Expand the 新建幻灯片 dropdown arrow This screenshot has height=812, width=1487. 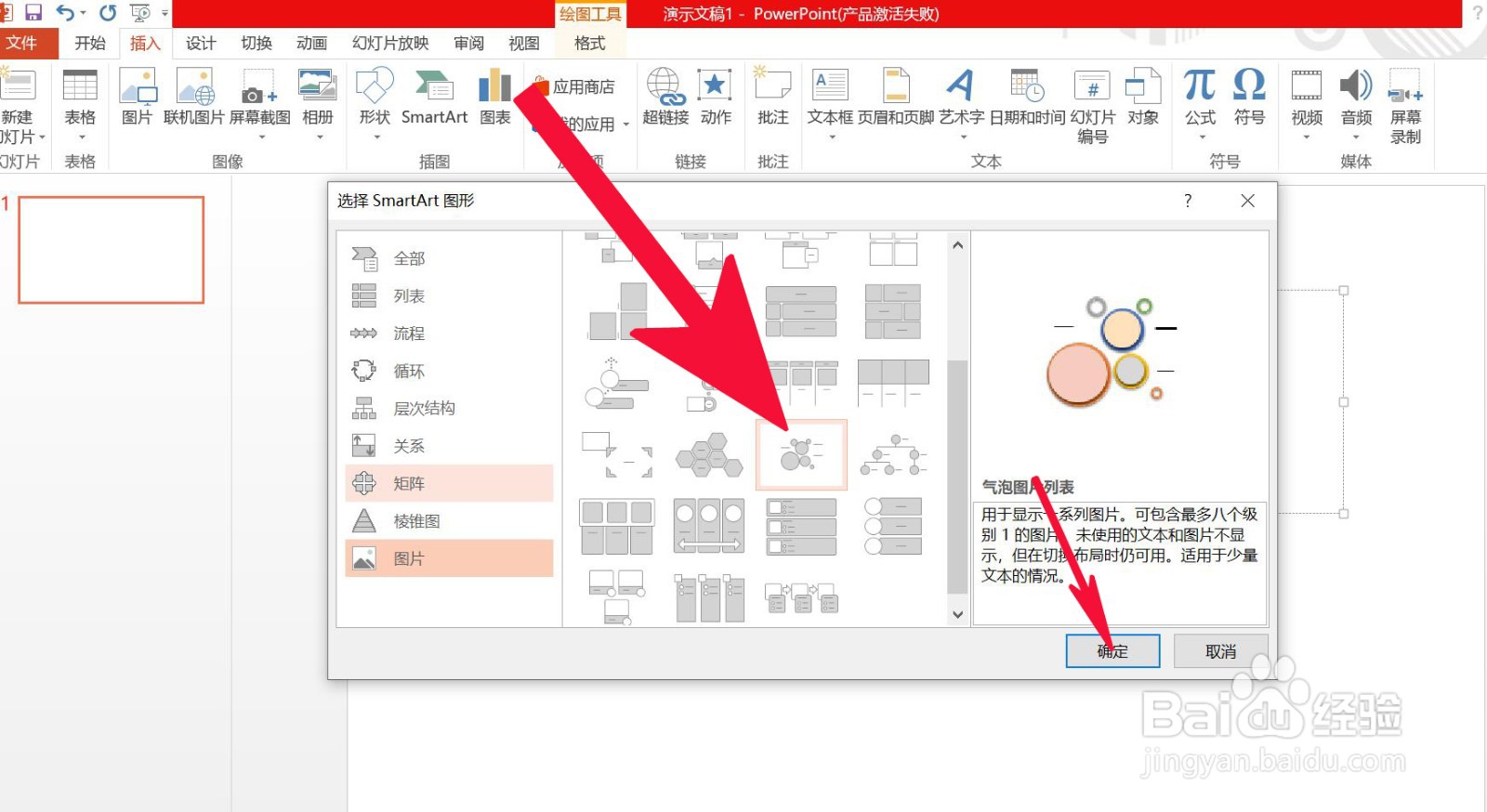coord(42,138)
